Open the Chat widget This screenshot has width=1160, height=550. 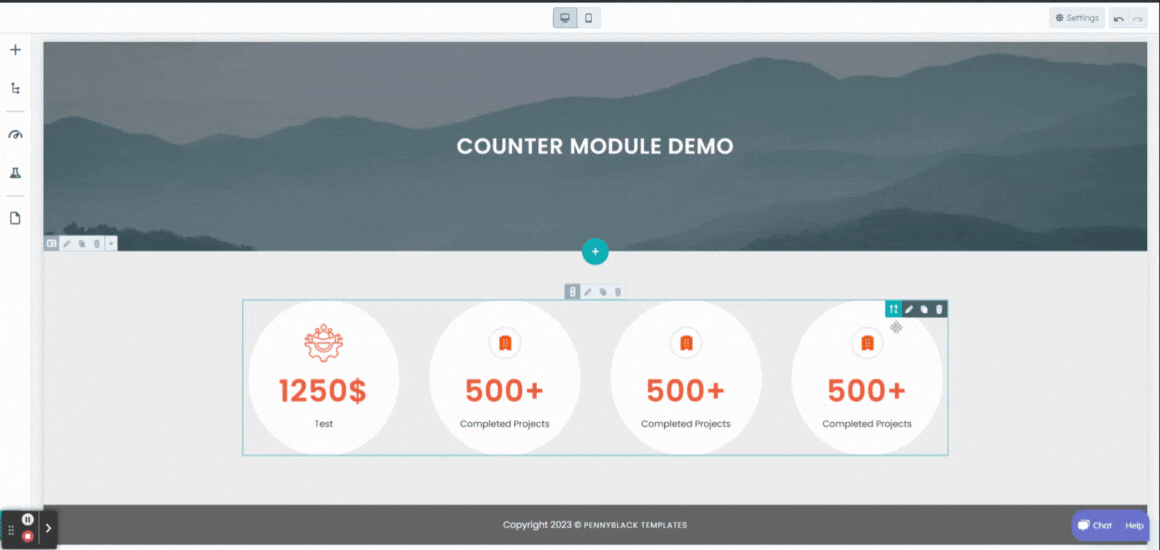1095,526
